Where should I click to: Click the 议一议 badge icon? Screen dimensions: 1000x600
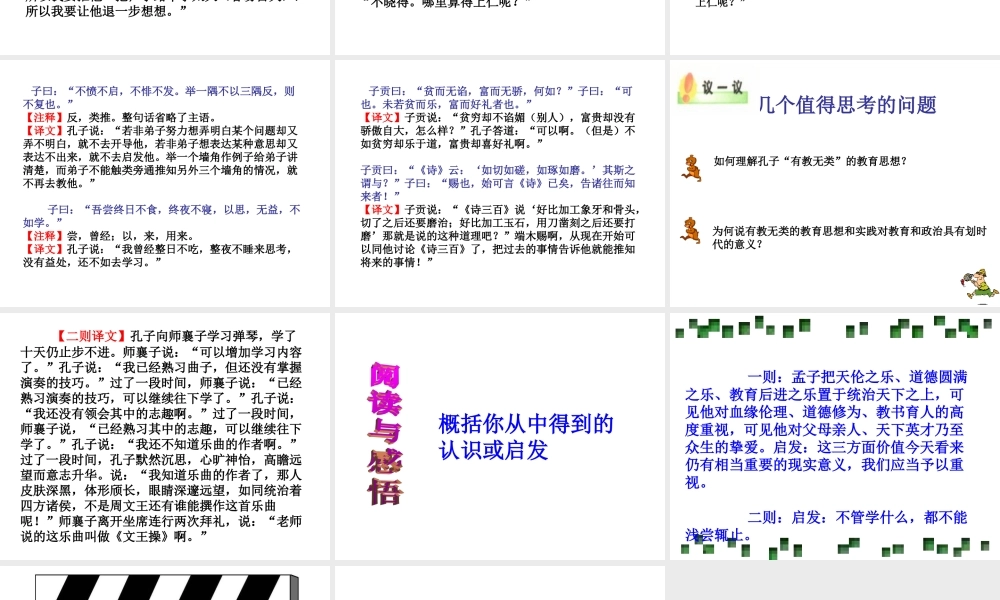pos(712,89)
